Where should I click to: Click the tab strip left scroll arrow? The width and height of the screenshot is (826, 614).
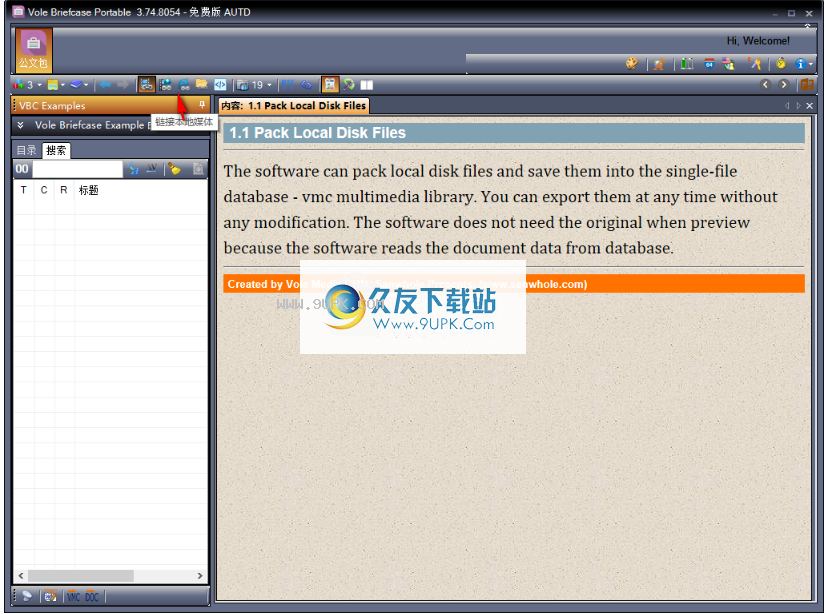787,105
